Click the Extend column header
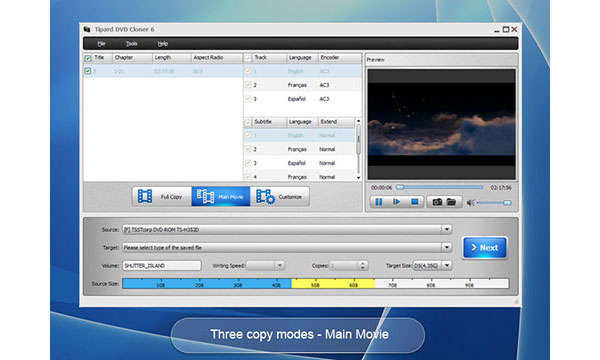This screenshot has height=360, width=600. click(336, 122)
